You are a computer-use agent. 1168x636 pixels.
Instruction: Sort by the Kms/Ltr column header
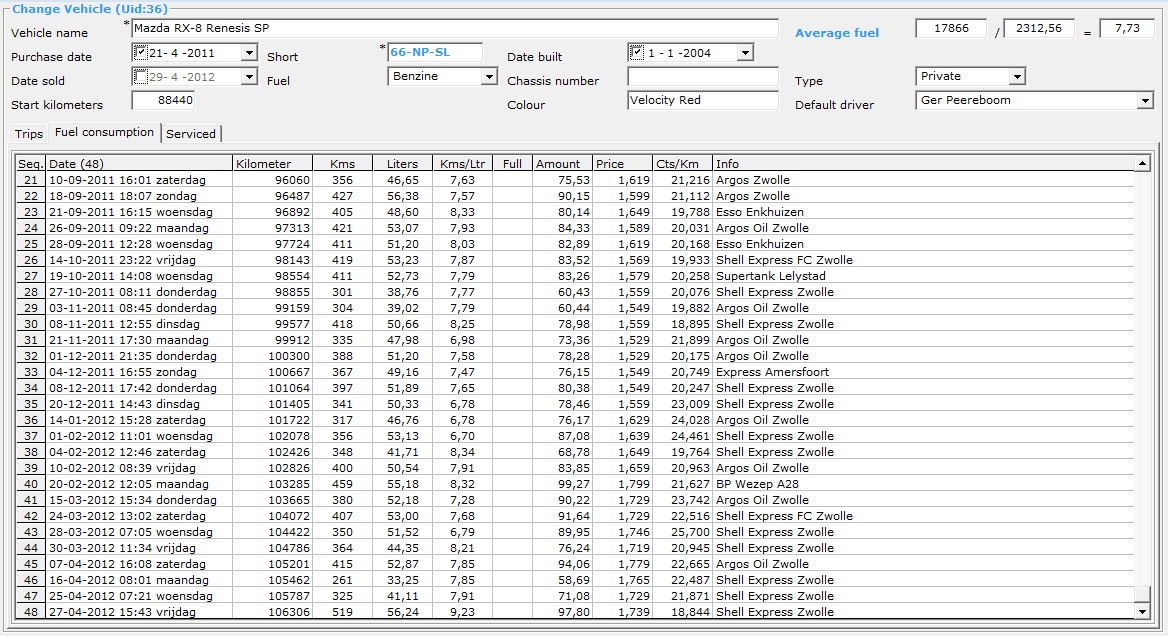(463, 164)
